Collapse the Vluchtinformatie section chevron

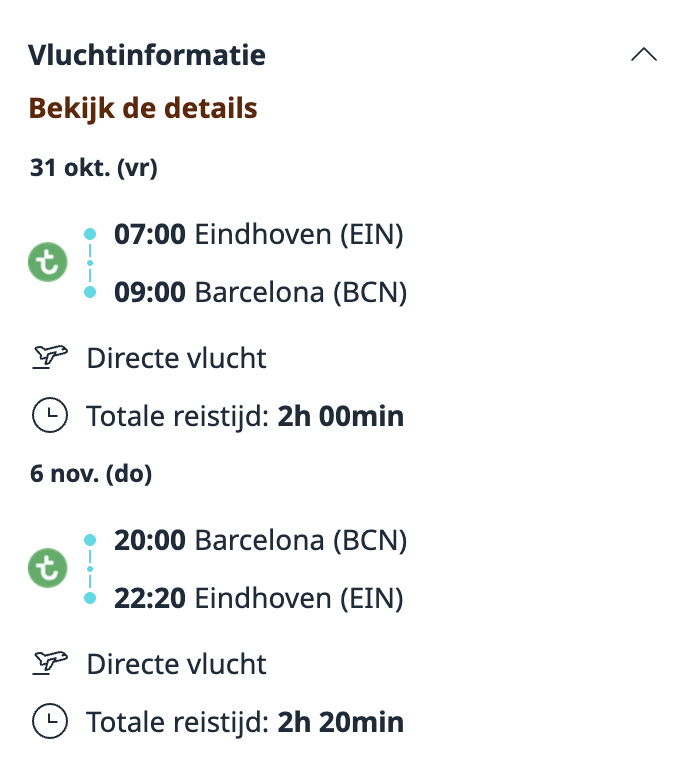click(644, 56)
